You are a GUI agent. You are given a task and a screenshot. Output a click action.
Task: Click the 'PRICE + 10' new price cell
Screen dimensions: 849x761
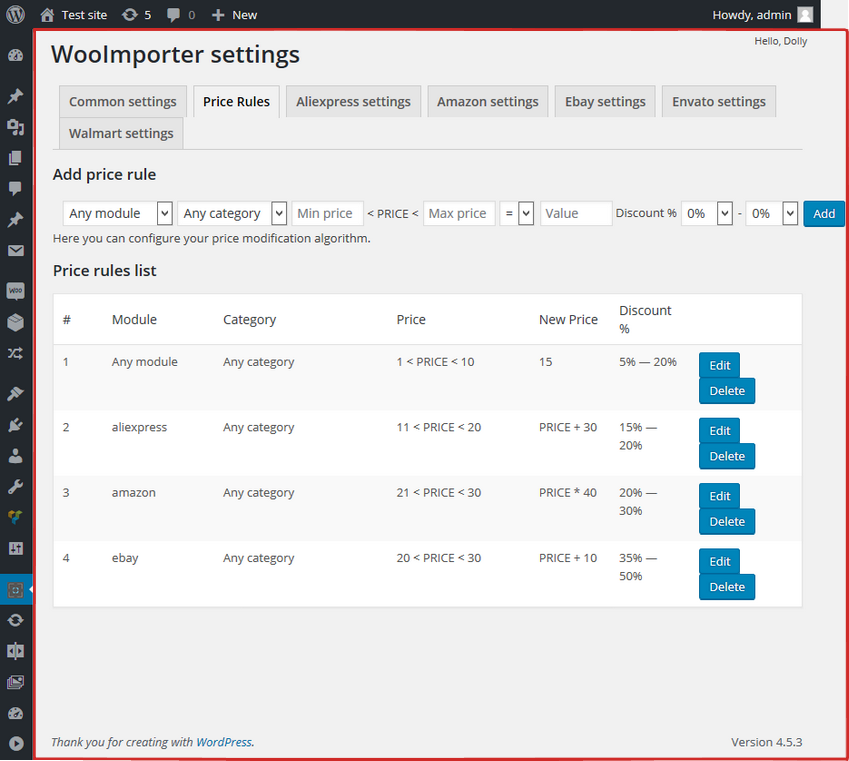568,558
